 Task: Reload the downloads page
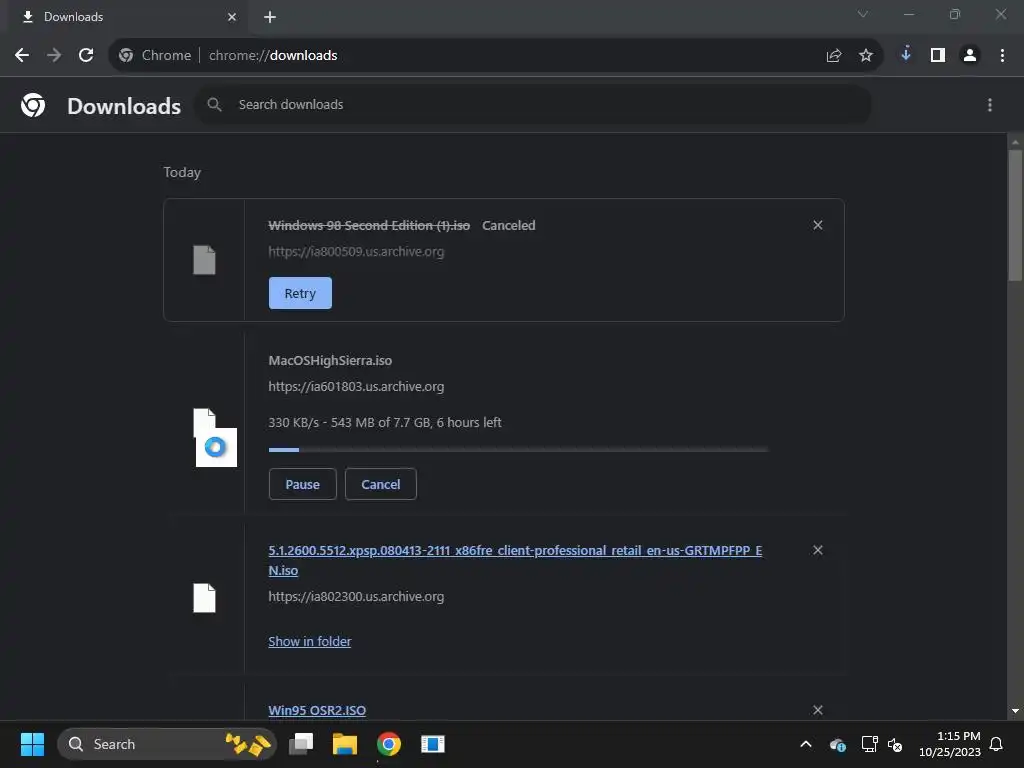86,56
